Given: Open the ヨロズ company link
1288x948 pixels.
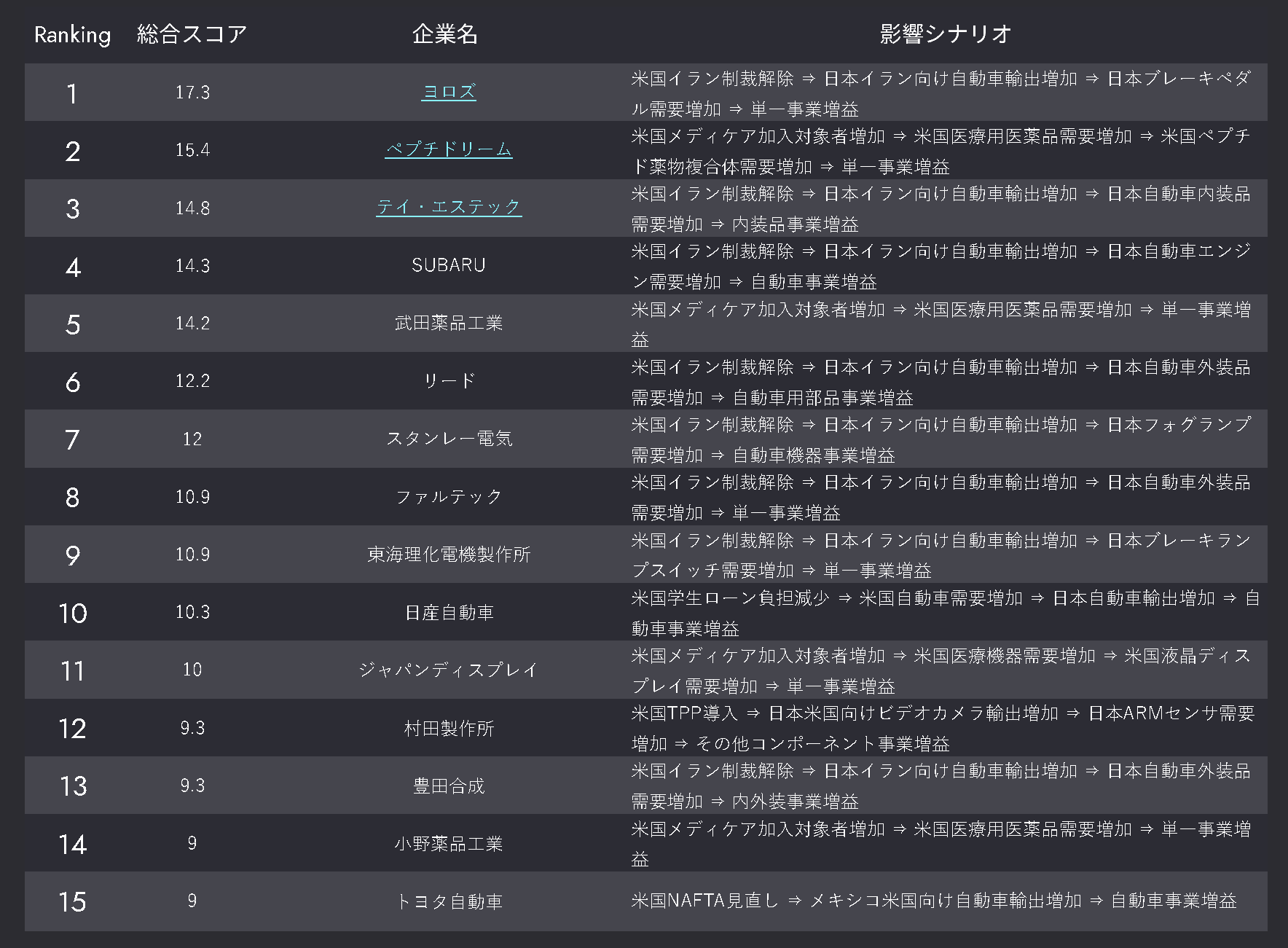Looking at the screenshot, I should point(449,92).
